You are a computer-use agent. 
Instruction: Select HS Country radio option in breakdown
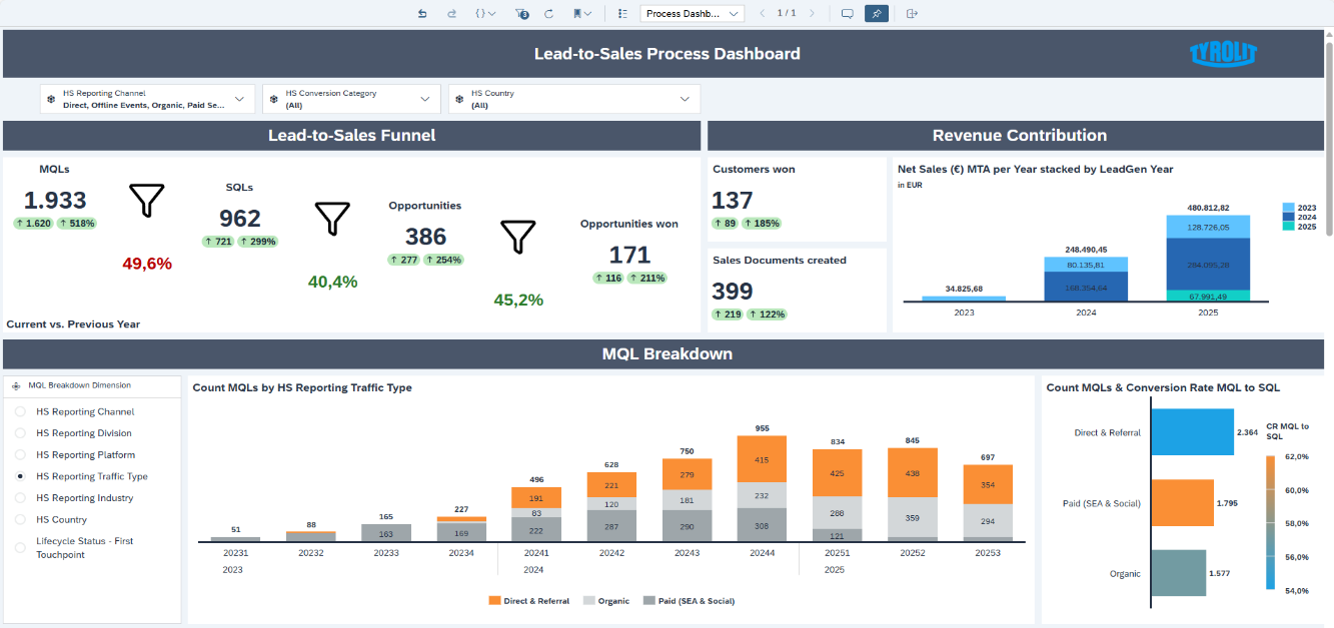(x=20, y=520)
